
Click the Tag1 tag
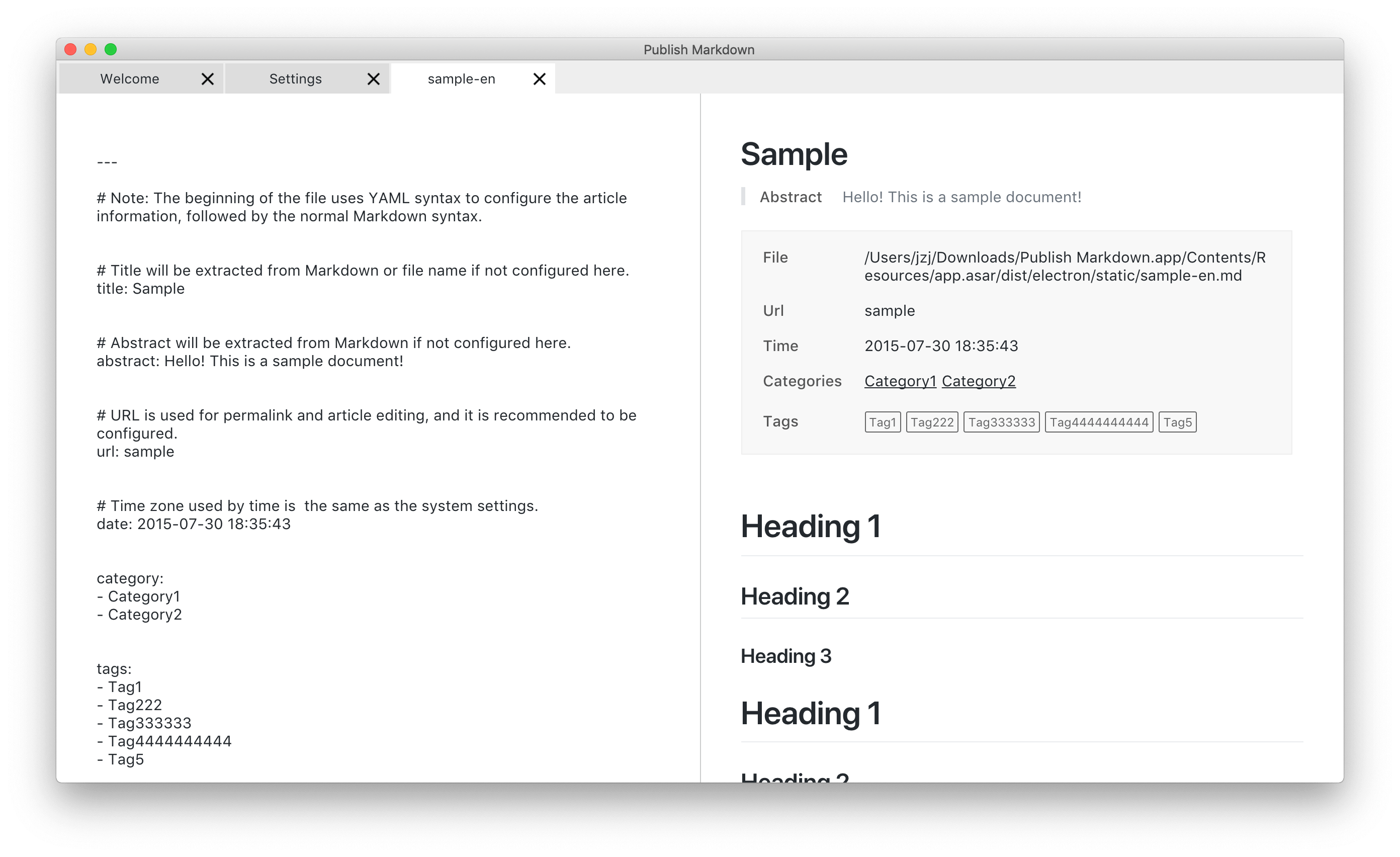[883, 422]
